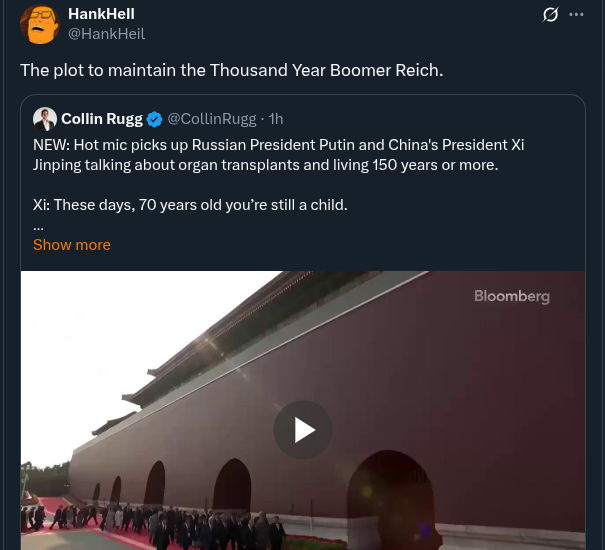605x550 pixels.
Task: Open quoted tweet text about hot mic
Action: (278, 155)
